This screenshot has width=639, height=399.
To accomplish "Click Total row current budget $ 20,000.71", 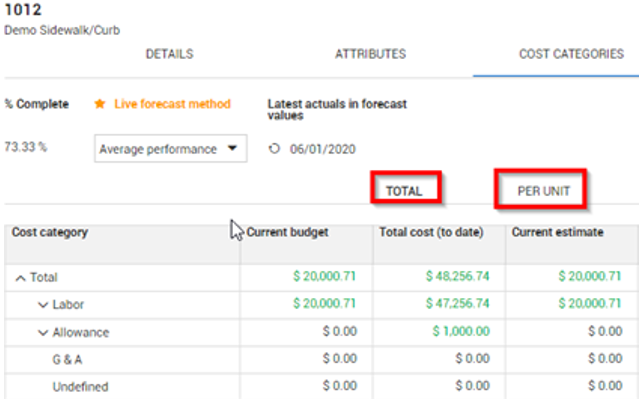I will [x=324, y=276].
